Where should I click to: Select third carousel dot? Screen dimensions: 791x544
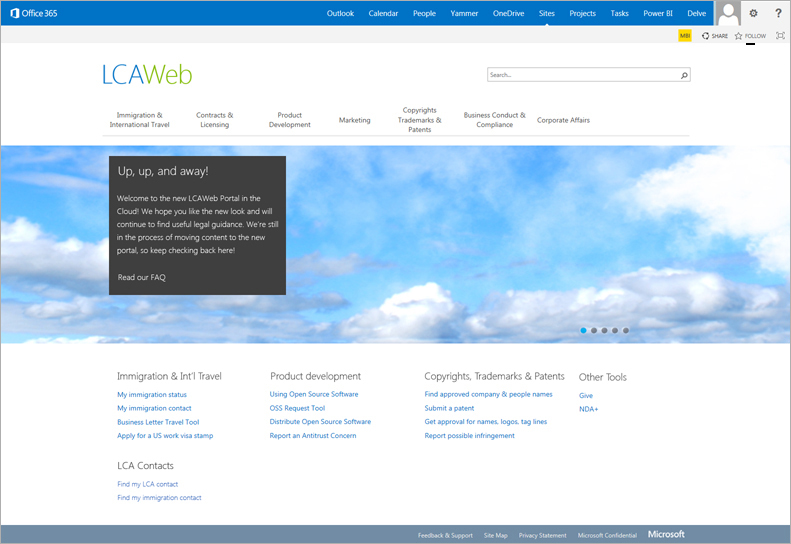pos(604,331)
